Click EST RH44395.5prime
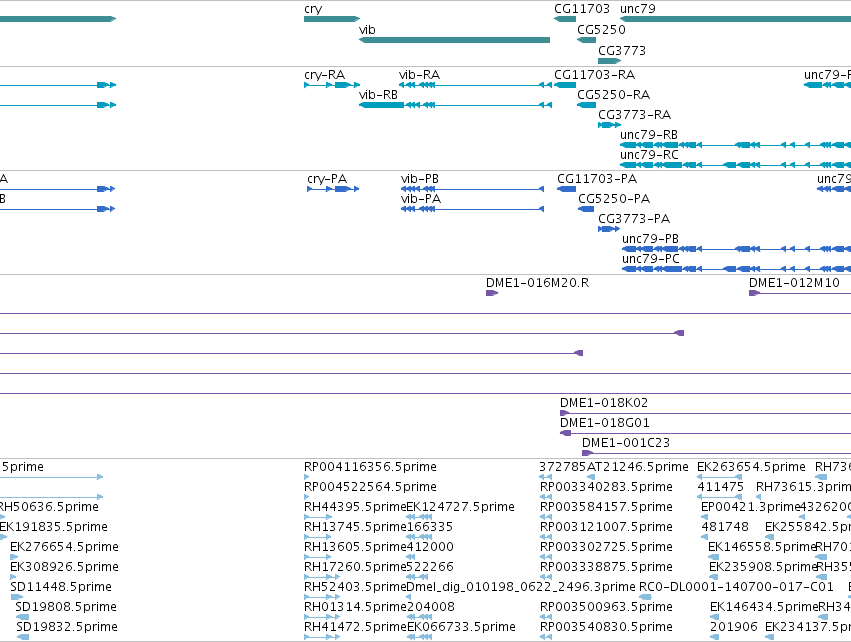 pyautogui.click(x=355, y=507)
